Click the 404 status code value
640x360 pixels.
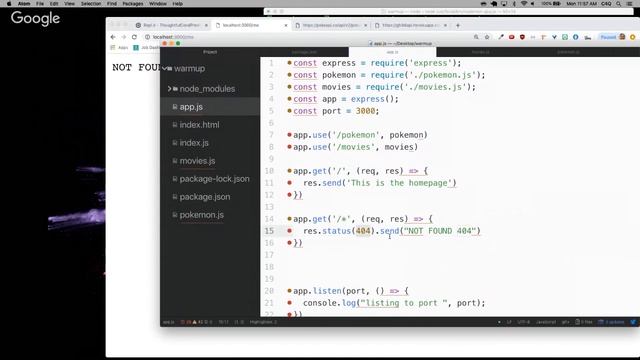tap(363, 231)
